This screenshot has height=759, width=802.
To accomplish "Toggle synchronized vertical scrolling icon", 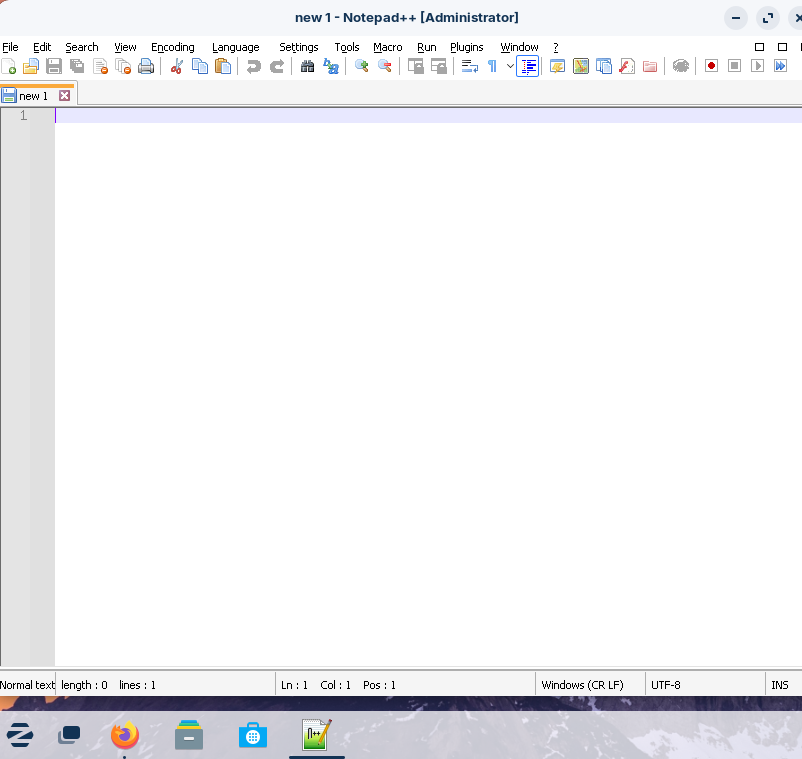I will click(415, 66).
